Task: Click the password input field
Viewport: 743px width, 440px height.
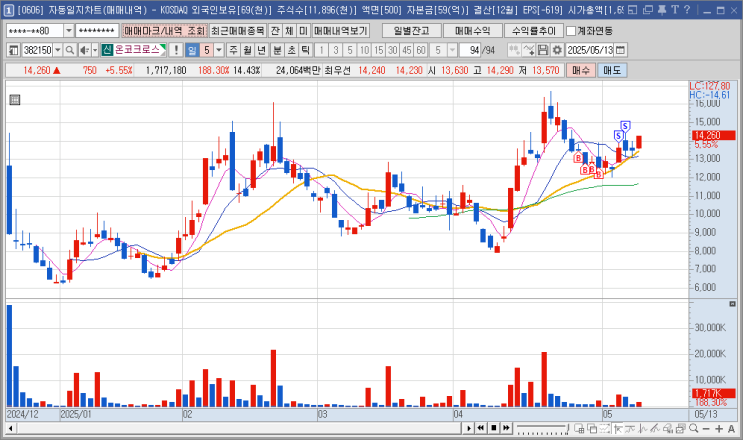Action: click(x=97, y=31)
